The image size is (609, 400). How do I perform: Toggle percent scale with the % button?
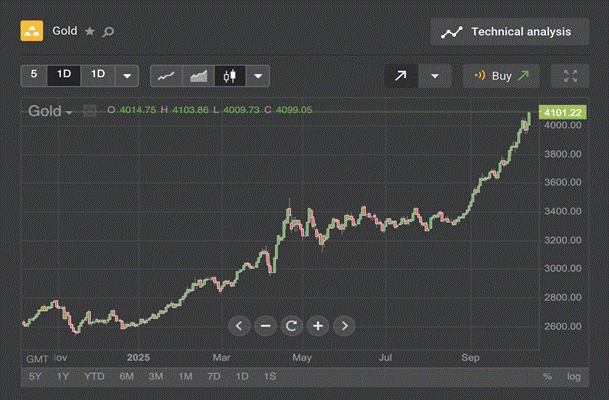pos(547,376)
